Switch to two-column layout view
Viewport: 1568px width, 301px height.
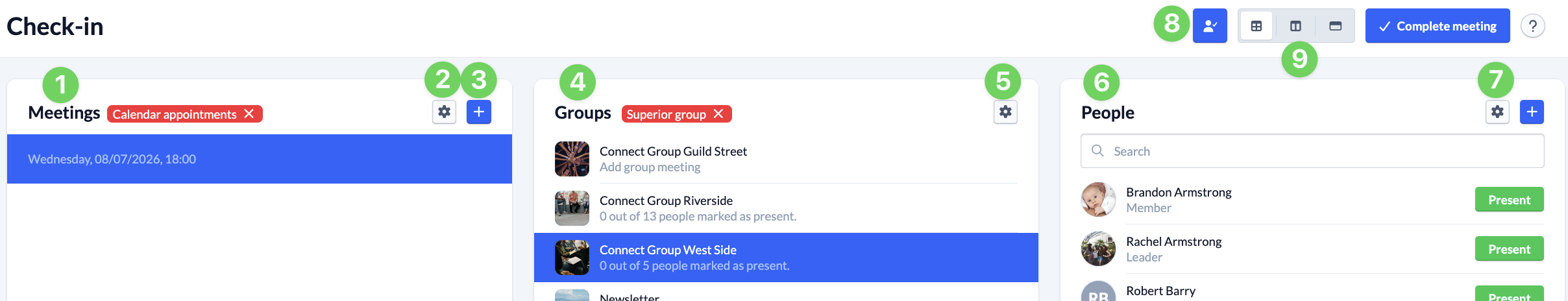point(1295,26)
